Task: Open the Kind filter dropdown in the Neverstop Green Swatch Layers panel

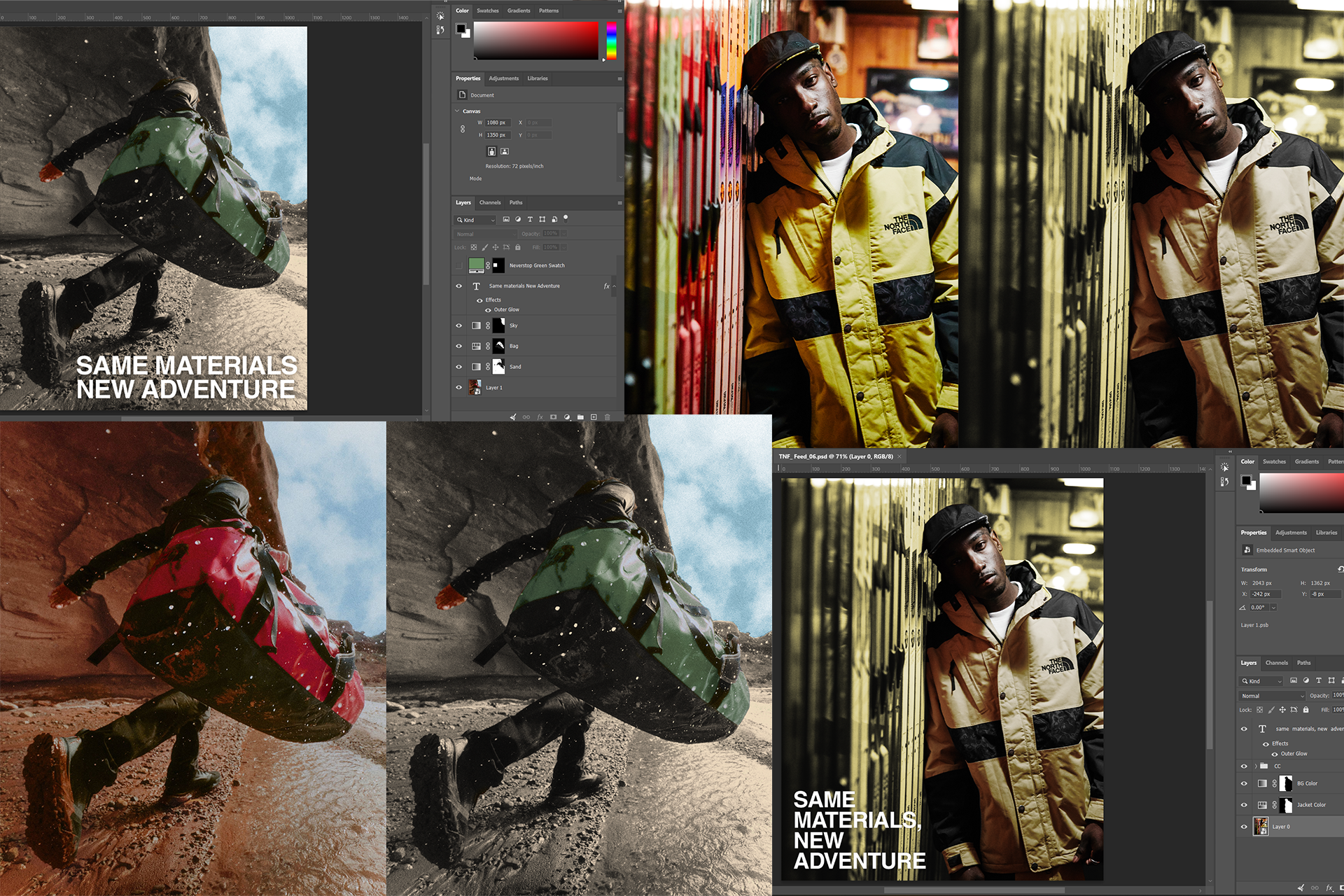Action: (x=476, y=220)
